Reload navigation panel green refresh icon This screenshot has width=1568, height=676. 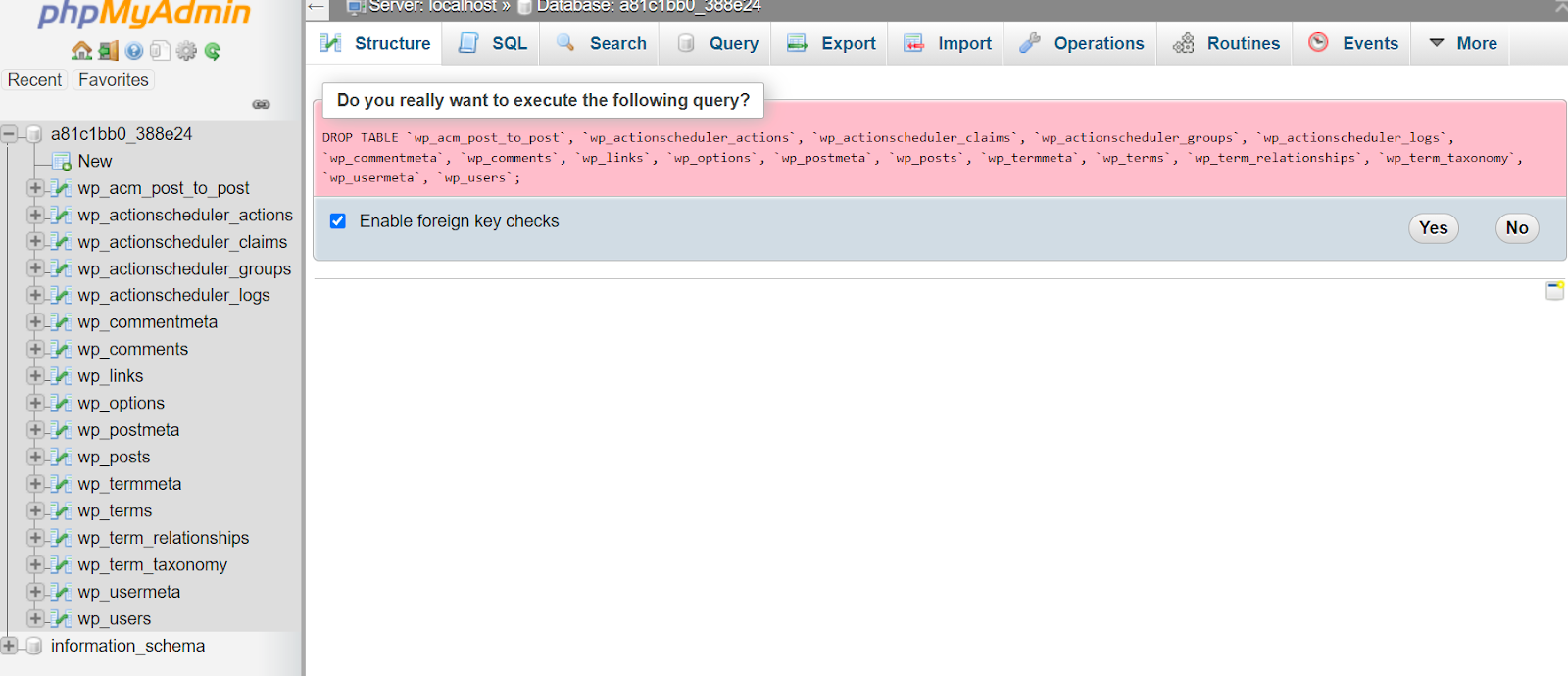(x=213, y=51)
